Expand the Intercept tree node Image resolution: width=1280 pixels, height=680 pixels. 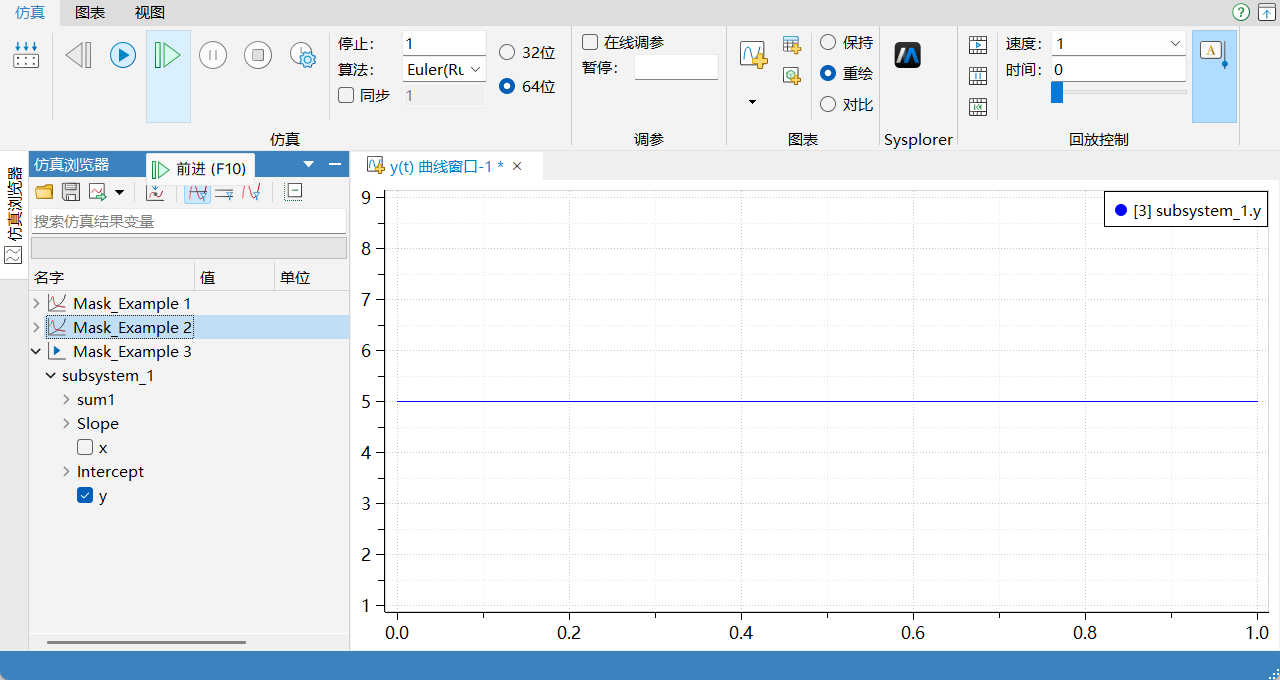coord(67,471)
